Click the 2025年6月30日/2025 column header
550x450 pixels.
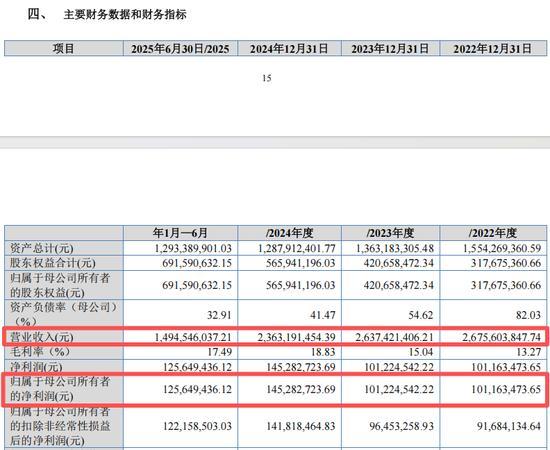tap(180, 48)
